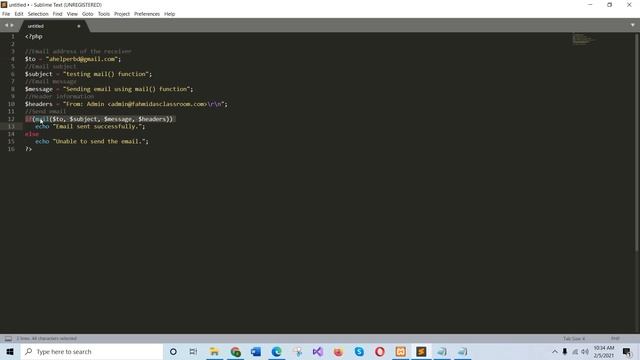Click the $headers assignment line
Viewport: 640px width, 360px height.
126,104
